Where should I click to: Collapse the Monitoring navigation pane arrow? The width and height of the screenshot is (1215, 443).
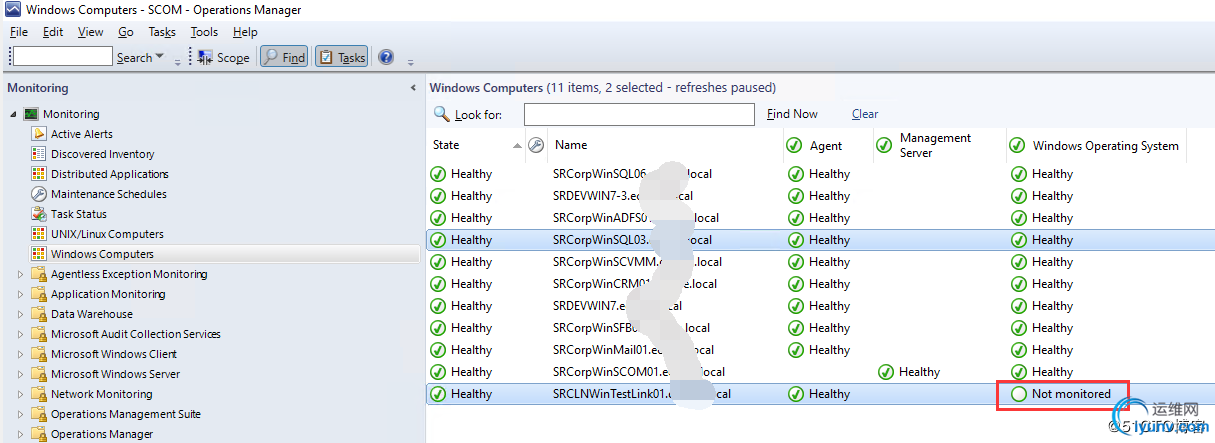pos(413,88)
